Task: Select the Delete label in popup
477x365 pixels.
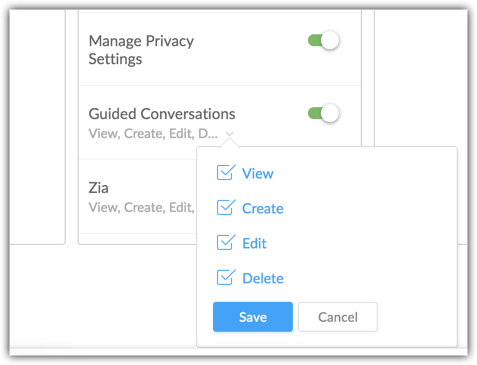Action: [263, 278]
